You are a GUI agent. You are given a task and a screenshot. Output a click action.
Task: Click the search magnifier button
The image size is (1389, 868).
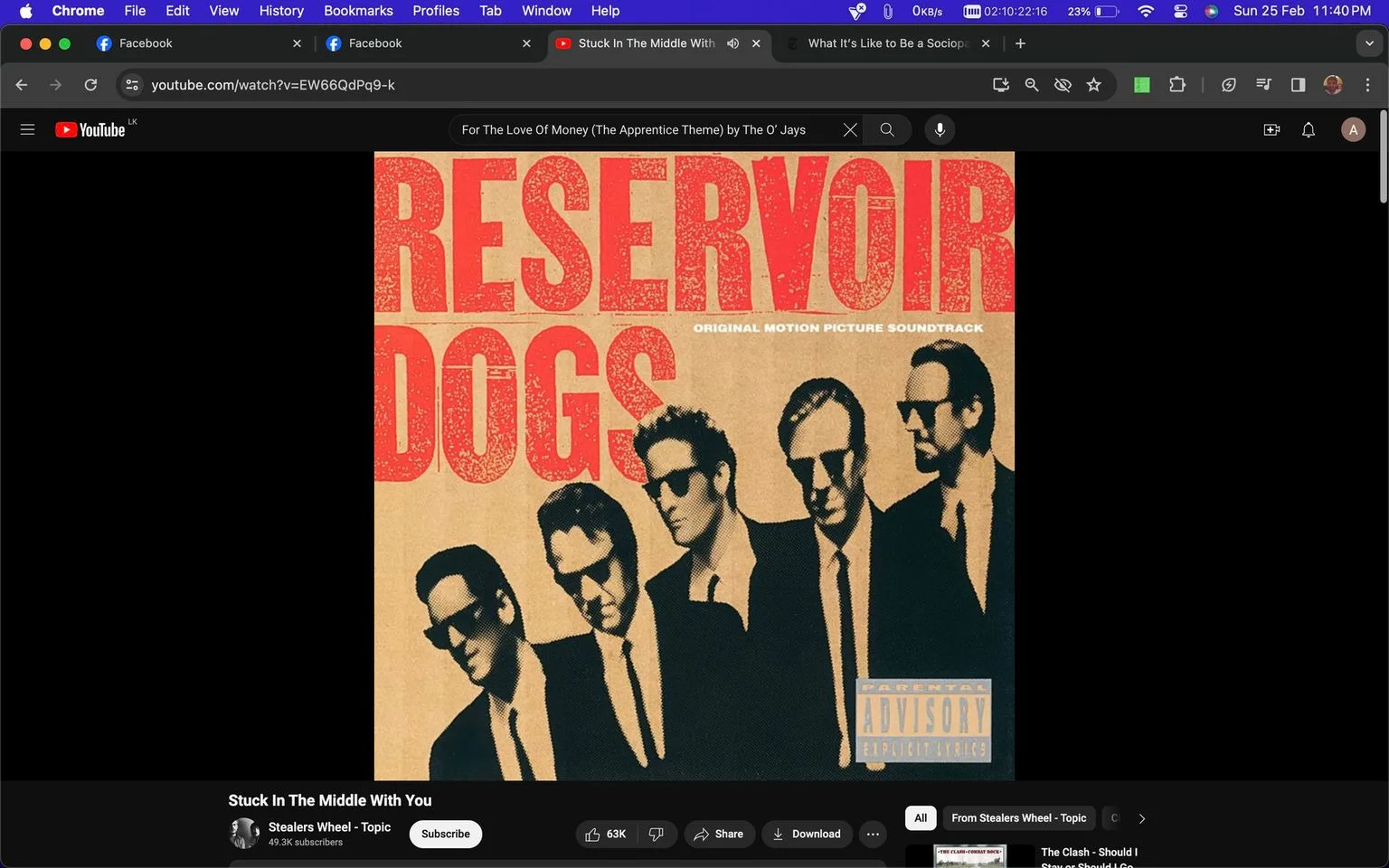887,129
